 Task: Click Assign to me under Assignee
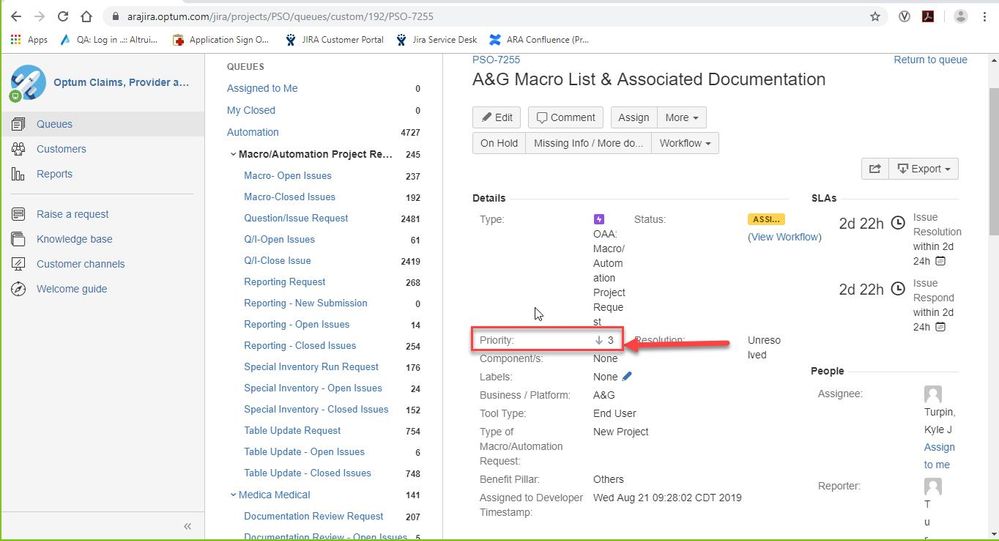[938, 456]
